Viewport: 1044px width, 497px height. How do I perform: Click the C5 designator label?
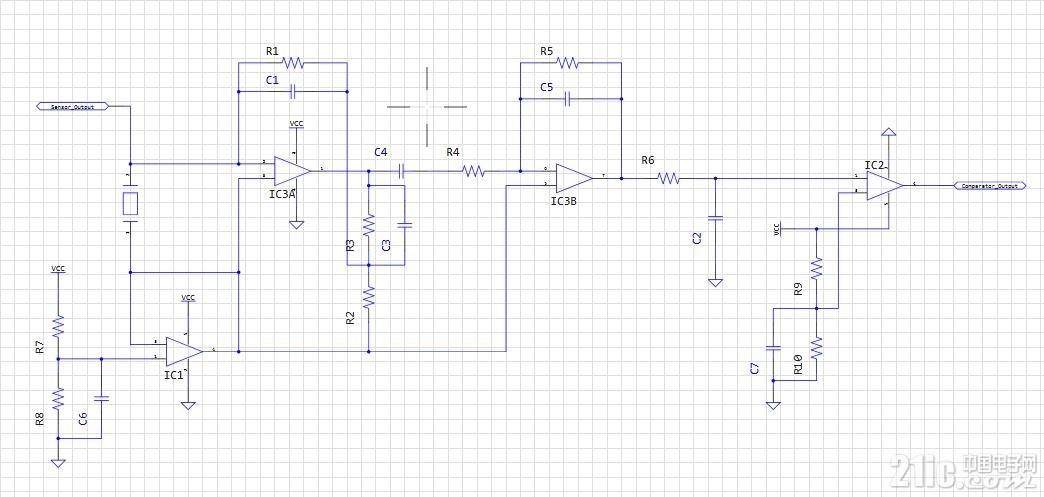pyautogui.click(x=547, y=87)
